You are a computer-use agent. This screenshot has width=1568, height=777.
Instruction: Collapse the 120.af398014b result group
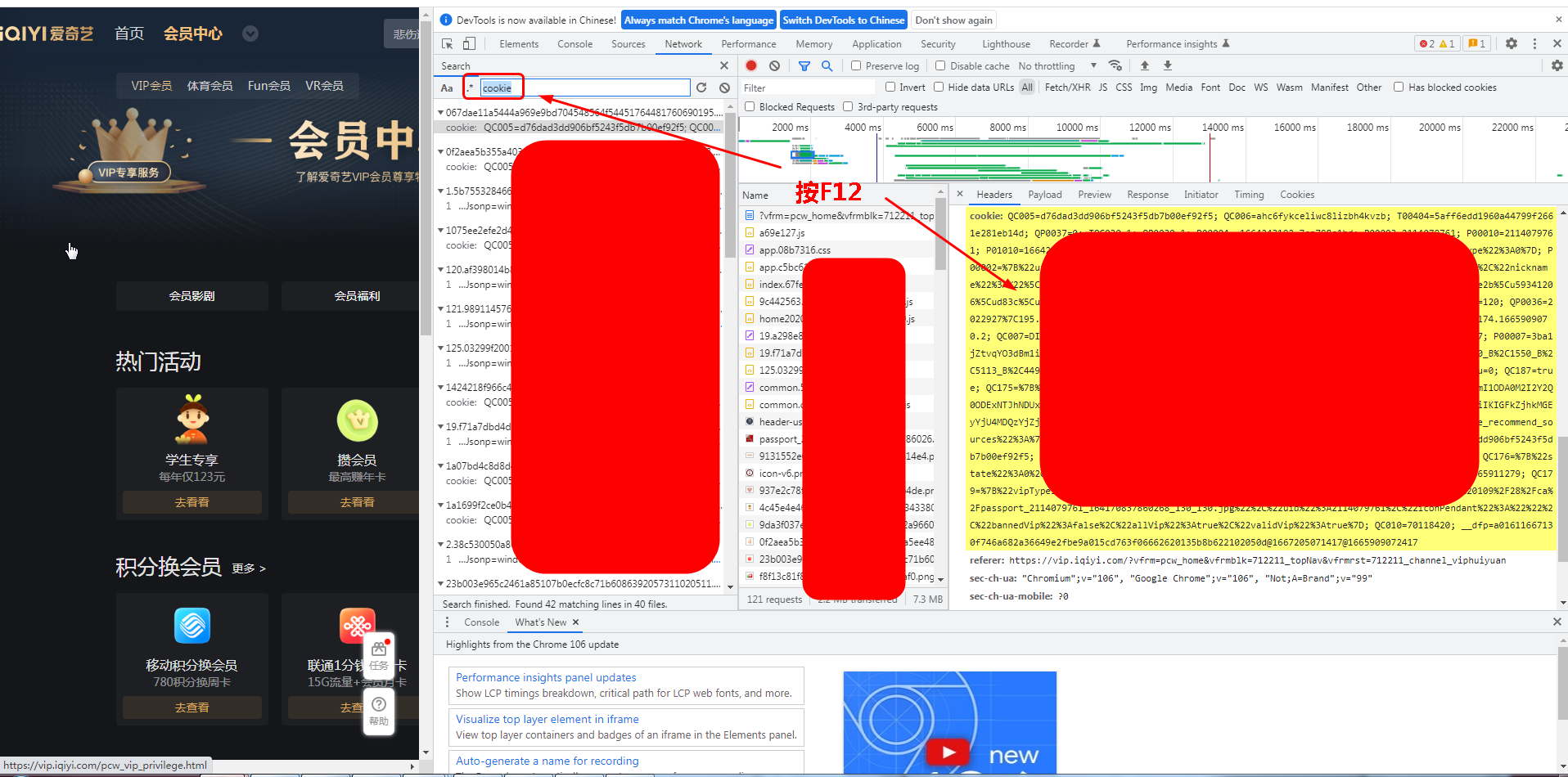[441, 269]
